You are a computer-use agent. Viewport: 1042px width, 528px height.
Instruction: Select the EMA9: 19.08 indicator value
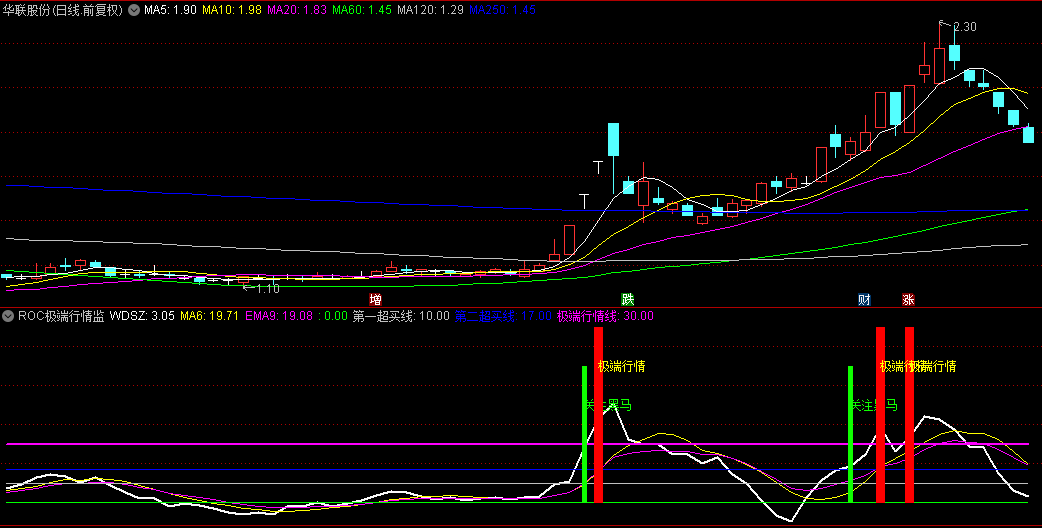pos(278,315)
